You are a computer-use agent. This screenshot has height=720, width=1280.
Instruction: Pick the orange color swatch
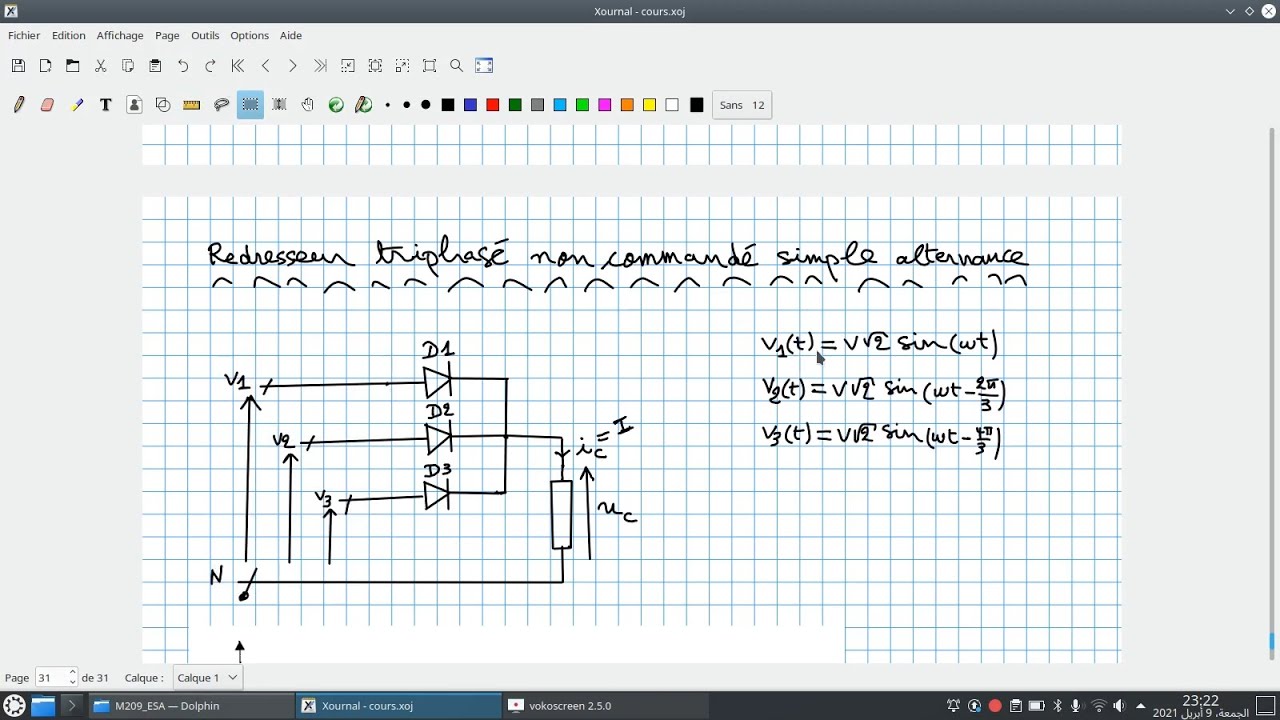[x=627, y=105]
